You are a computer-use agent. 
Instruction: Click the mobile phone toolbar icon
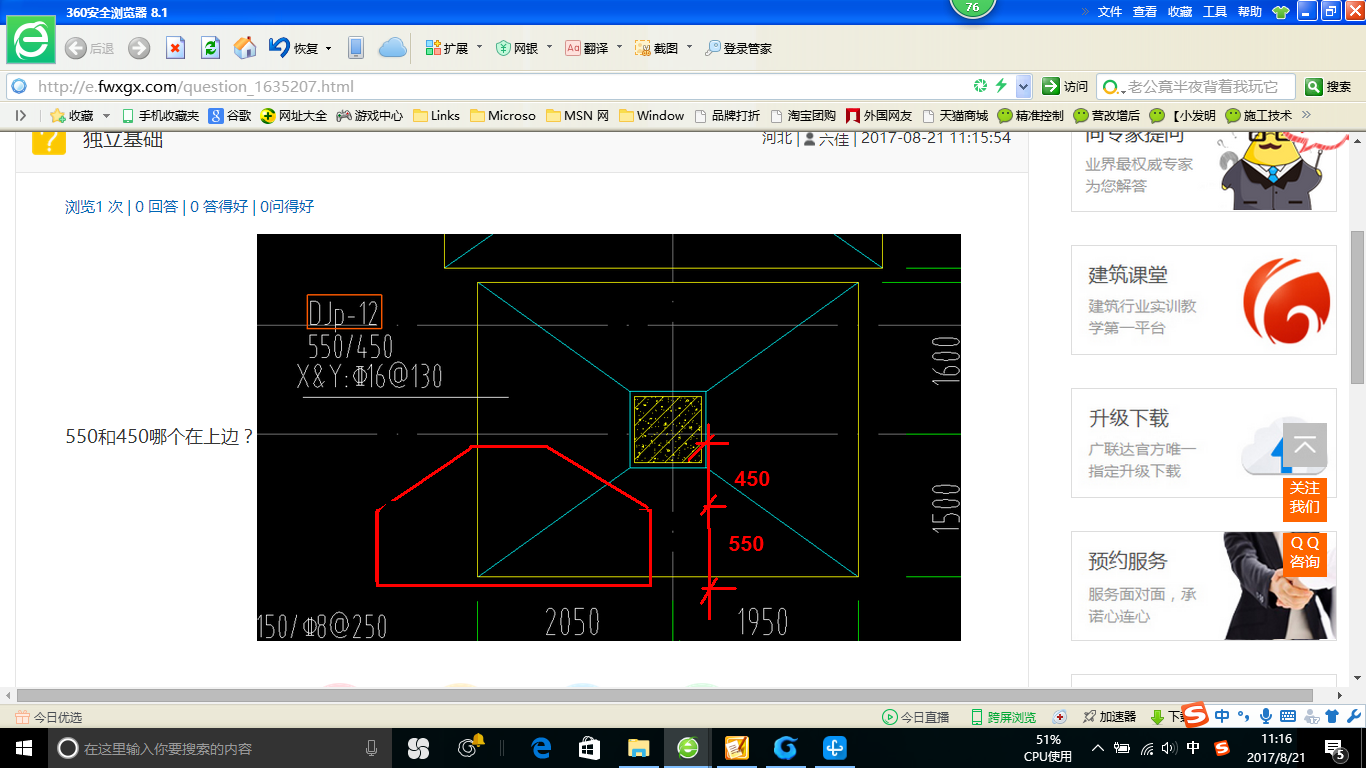356,48
